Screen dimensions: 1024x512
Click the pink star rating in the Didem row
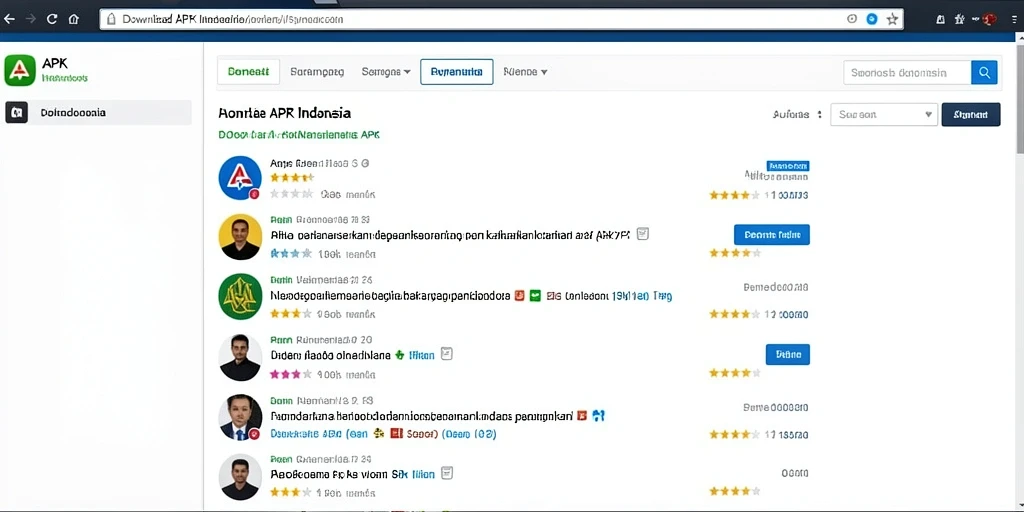pos(291,374)
